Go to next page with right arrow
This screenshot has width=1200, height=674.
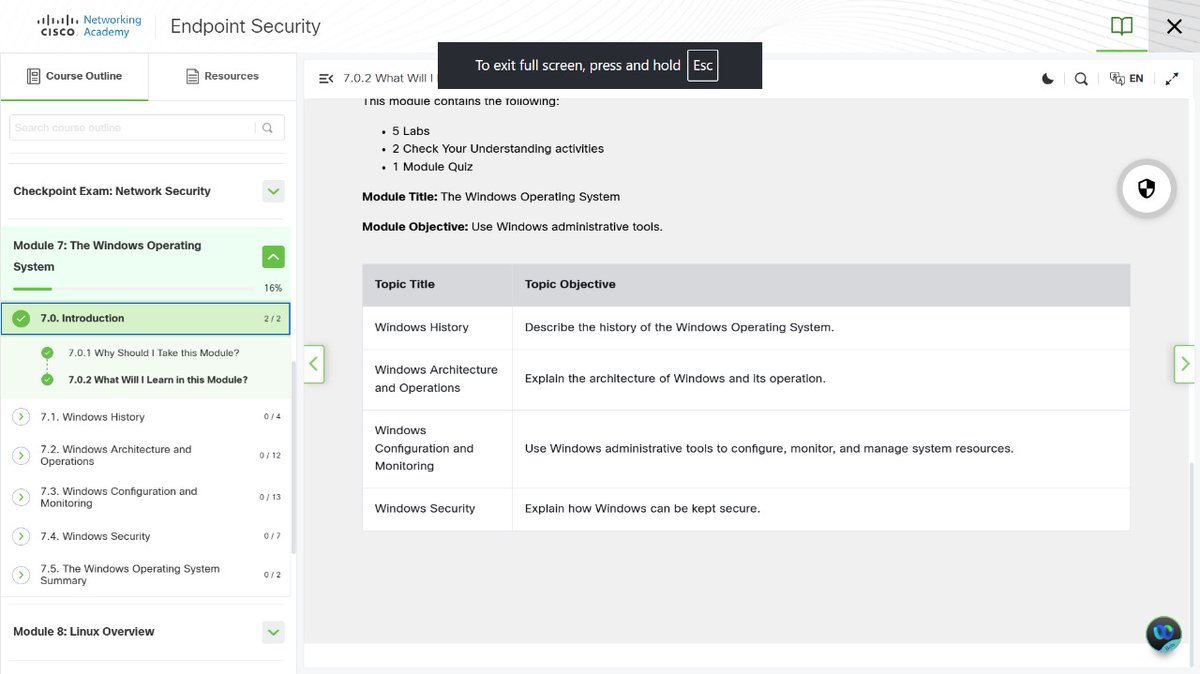[1185, 364]
